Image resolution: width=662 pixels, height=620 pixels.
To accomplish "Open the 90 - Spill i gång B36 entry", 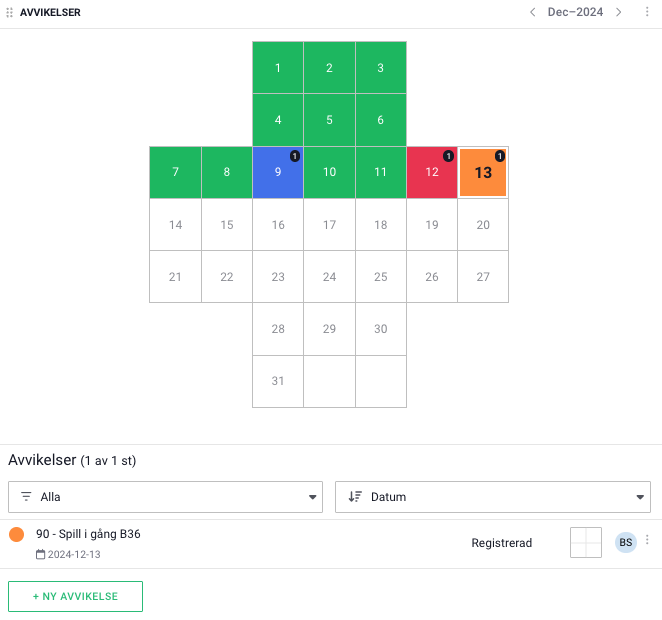I will [88, 534].
